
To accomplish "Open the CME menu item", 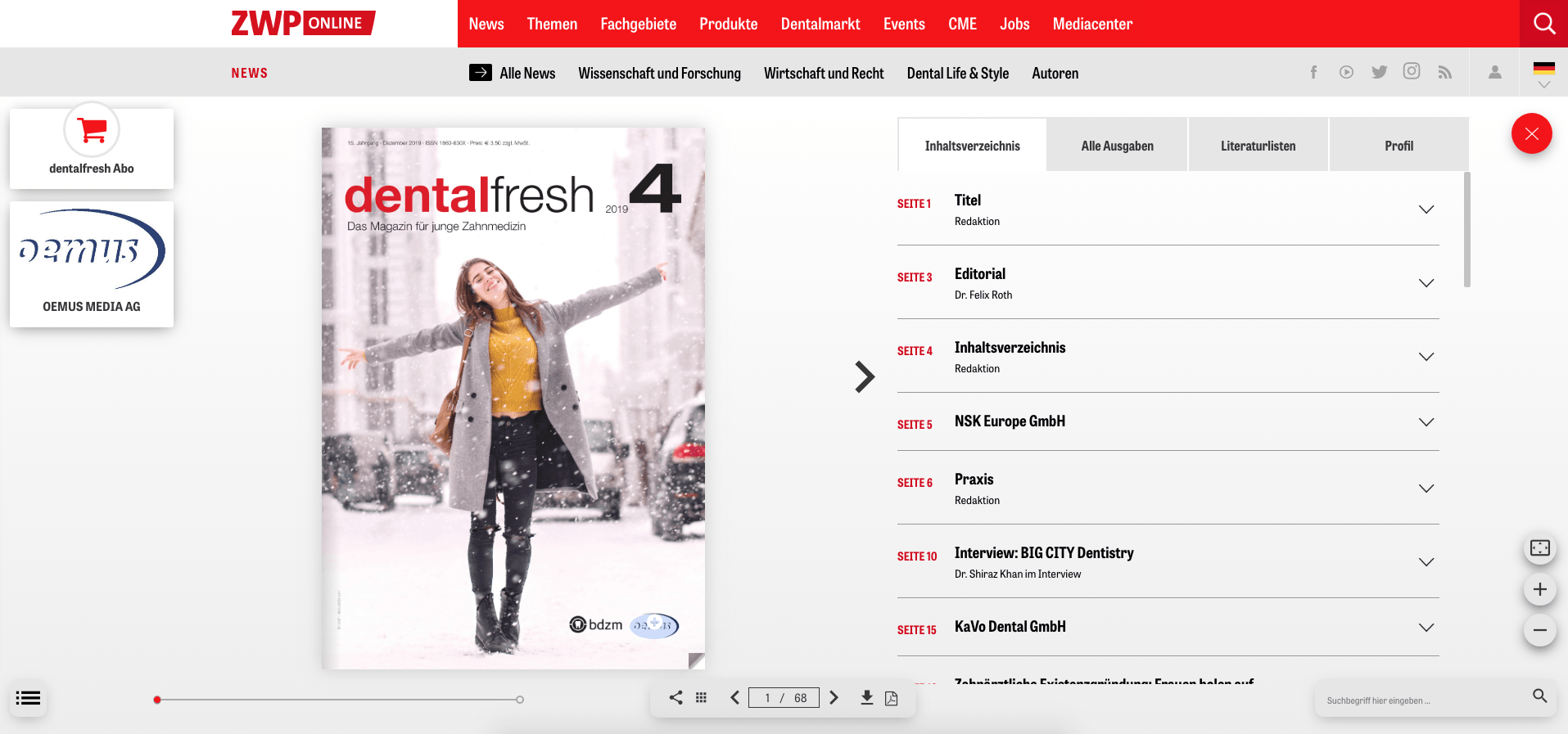I will point(963,24).
